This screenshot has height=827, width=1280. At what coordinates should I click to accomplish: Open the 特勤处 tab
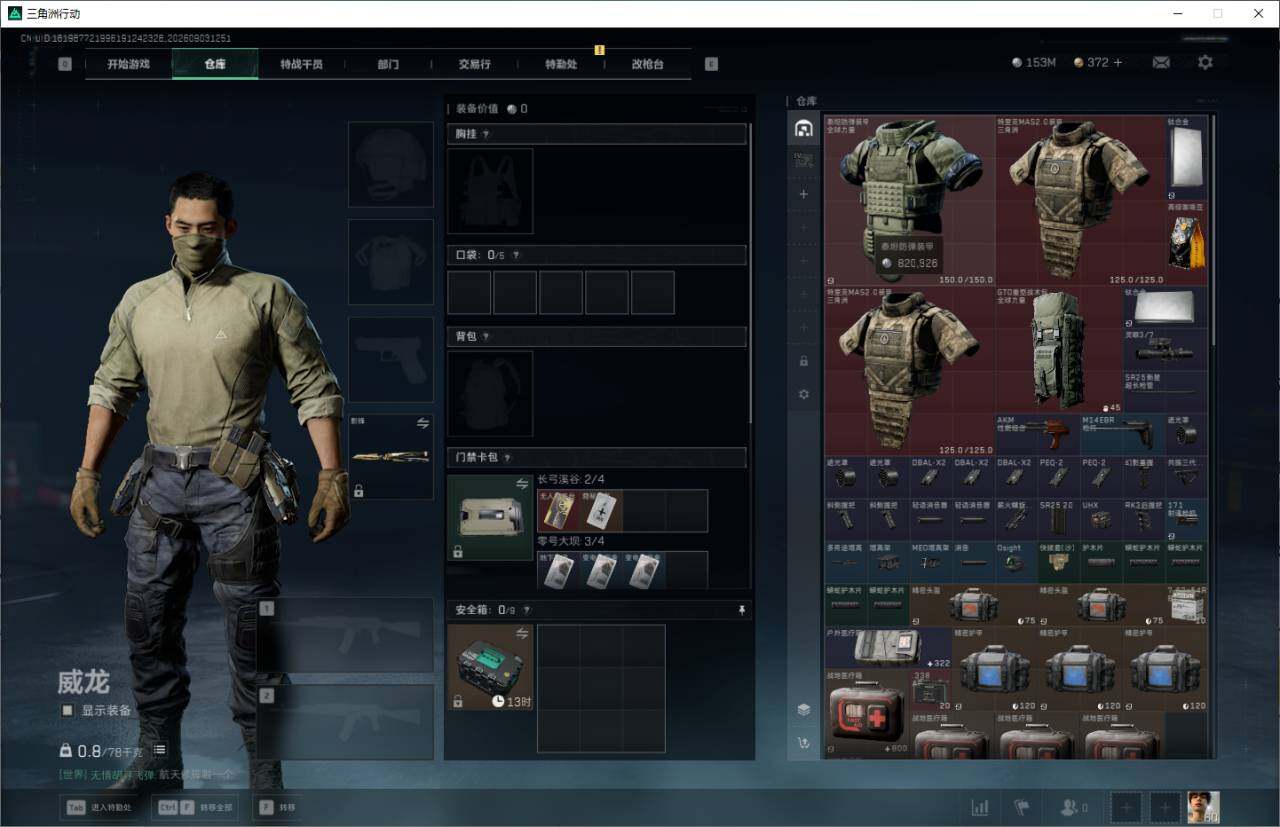click(561, 64)
